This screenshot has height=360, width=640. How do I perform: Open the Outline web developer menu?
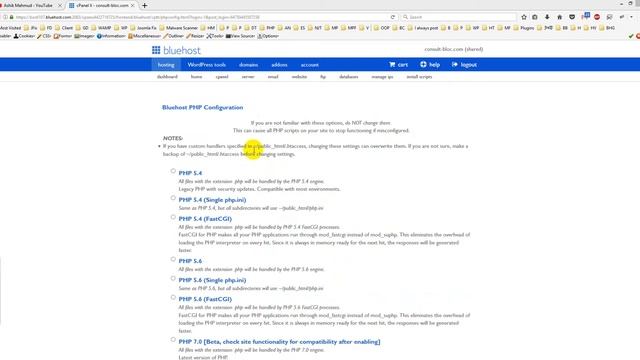tap(174, 36)
